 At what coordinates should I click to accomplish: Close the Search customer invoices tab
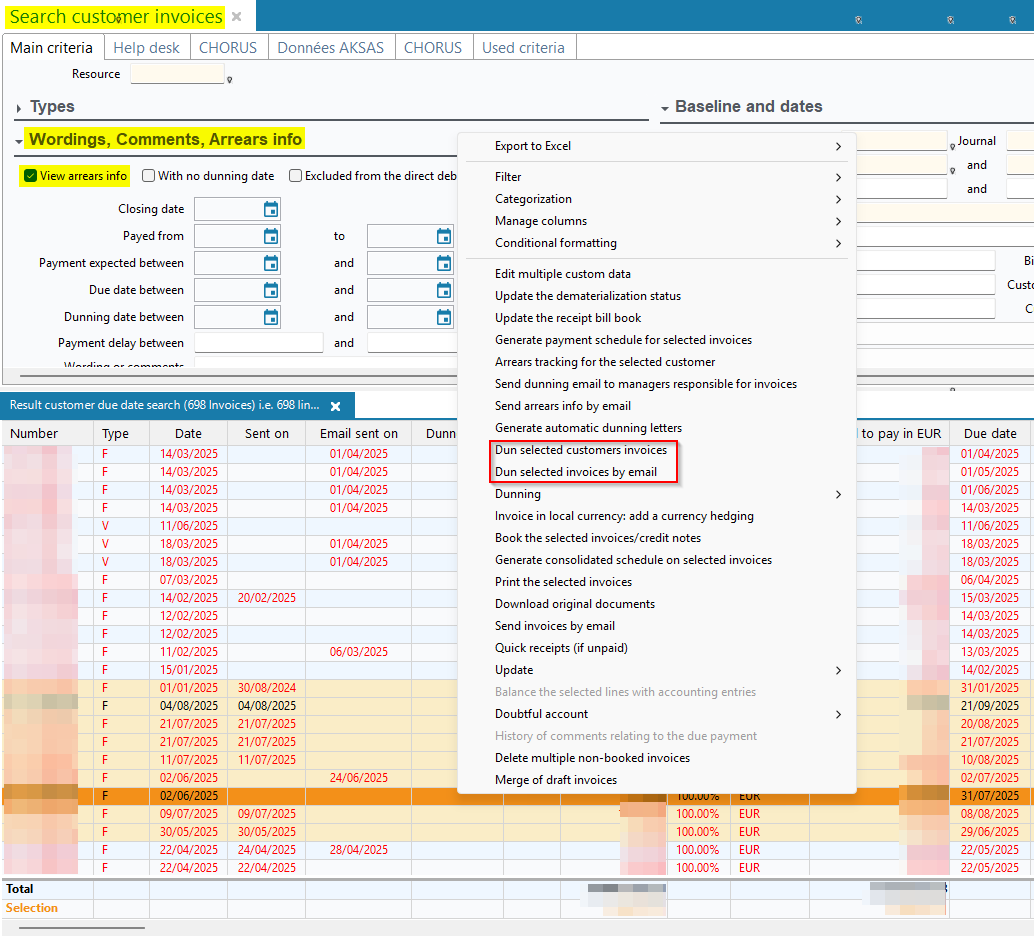pos(236,17)
